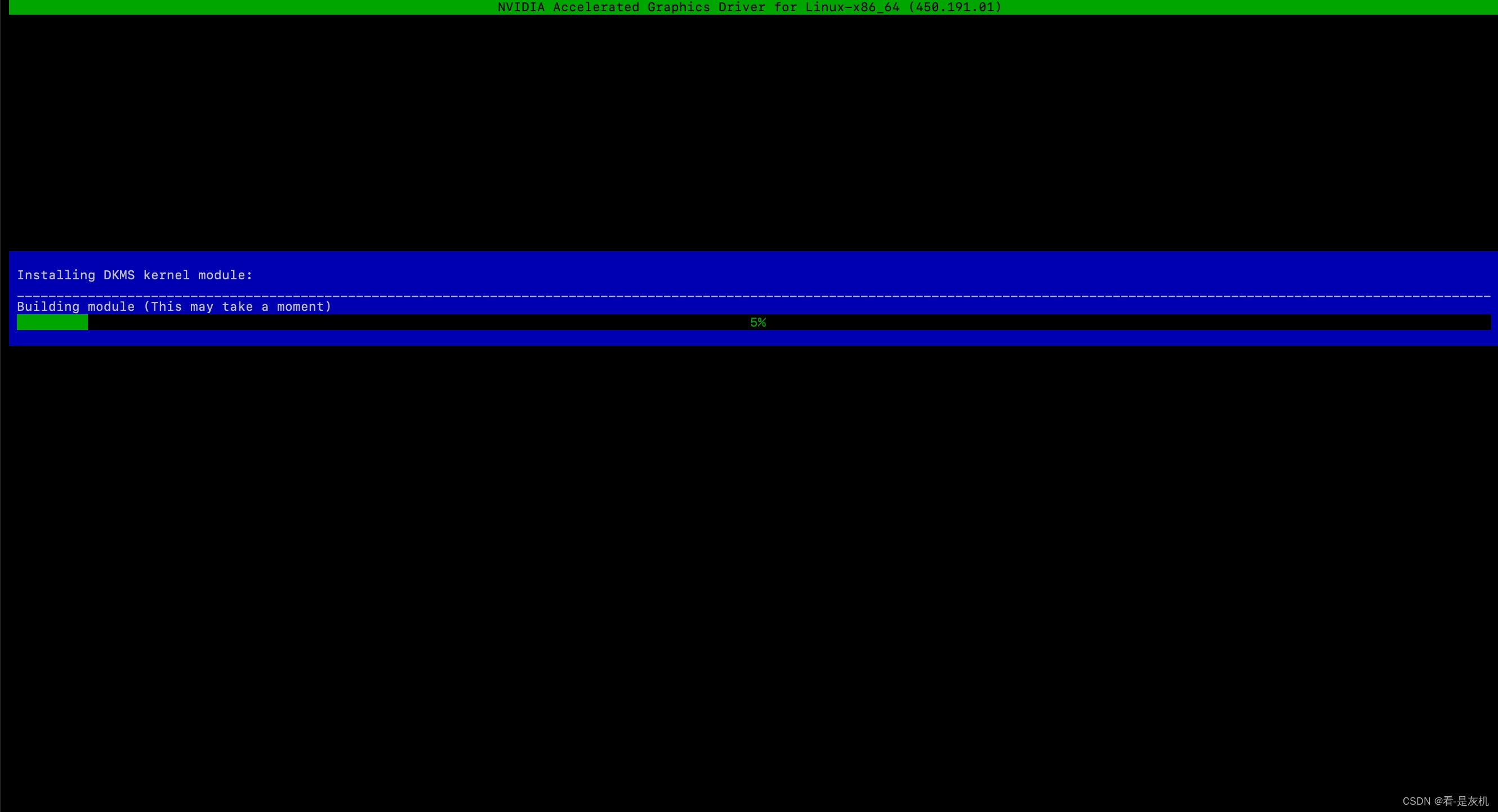Click "kernel module:" in the dialog heading
The image size is (1498, 812).
coord(198,275)
